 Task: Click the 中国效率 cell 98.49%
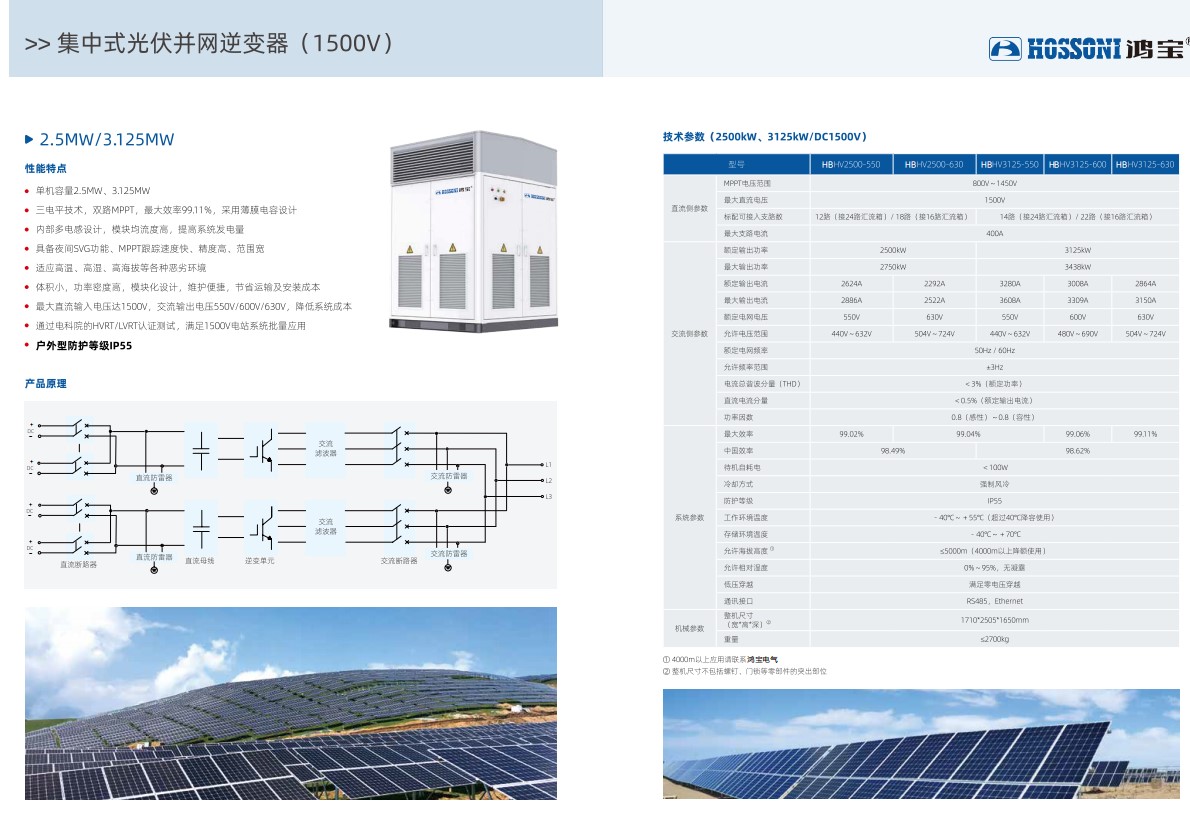(892, 451)
